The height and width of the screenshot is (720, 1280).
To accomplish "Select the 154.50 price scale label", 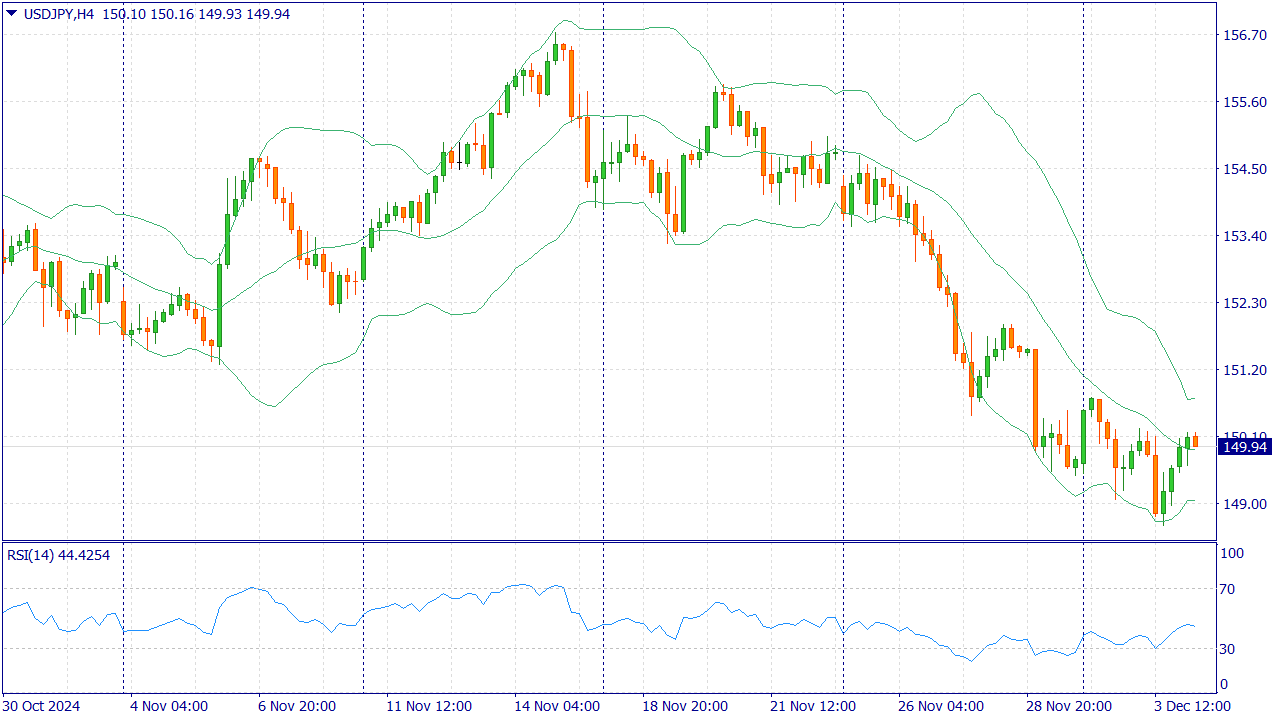I will point(1243,169).
